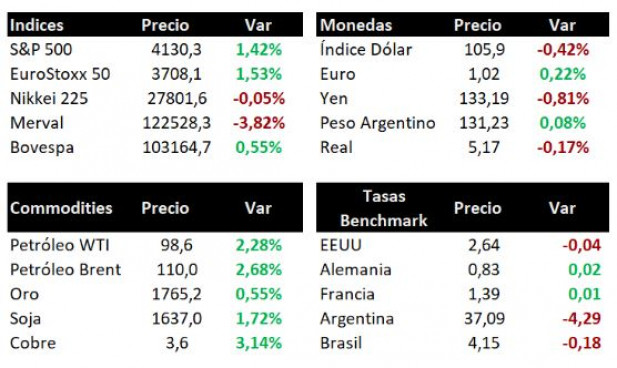Screen dimensions: 617x368
Task: Select the Argentina rate 37,09
Action: pos(484,318)
